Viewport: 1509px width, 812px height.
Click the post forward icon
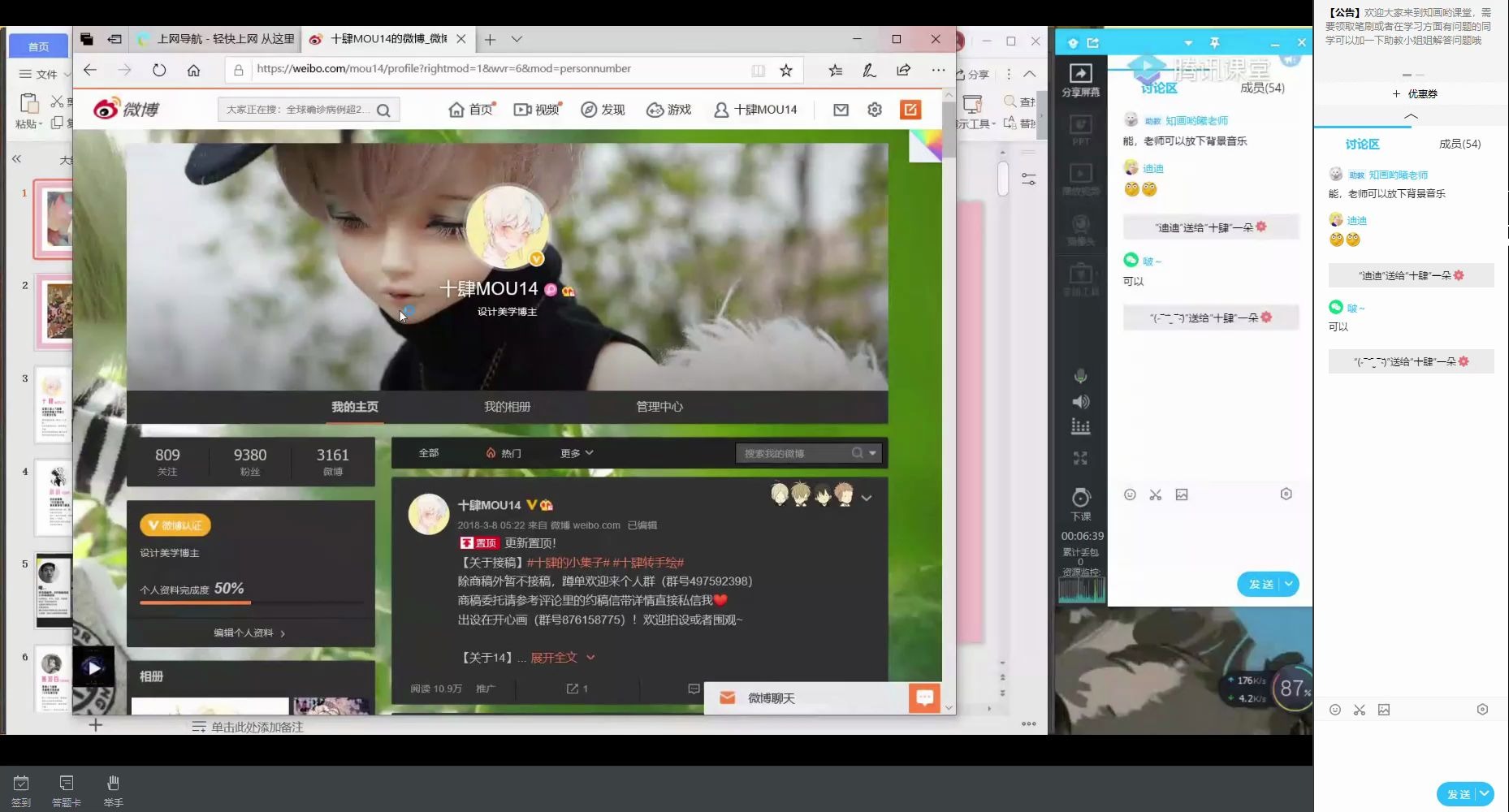point(577,689)
